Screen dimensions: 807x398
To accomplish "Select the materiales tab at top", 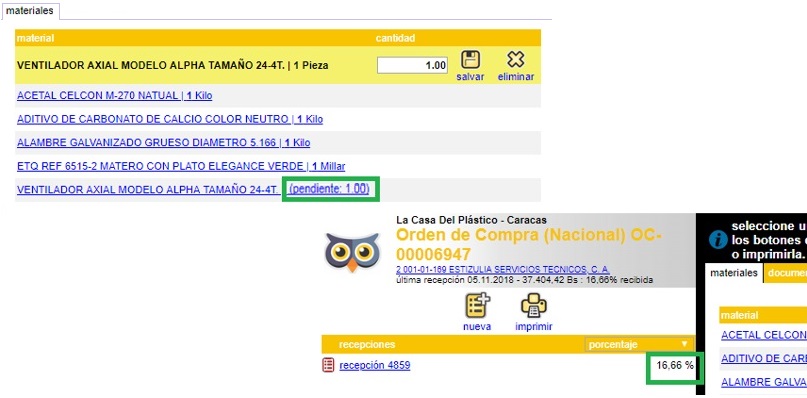I will click(x=30, y=11).
